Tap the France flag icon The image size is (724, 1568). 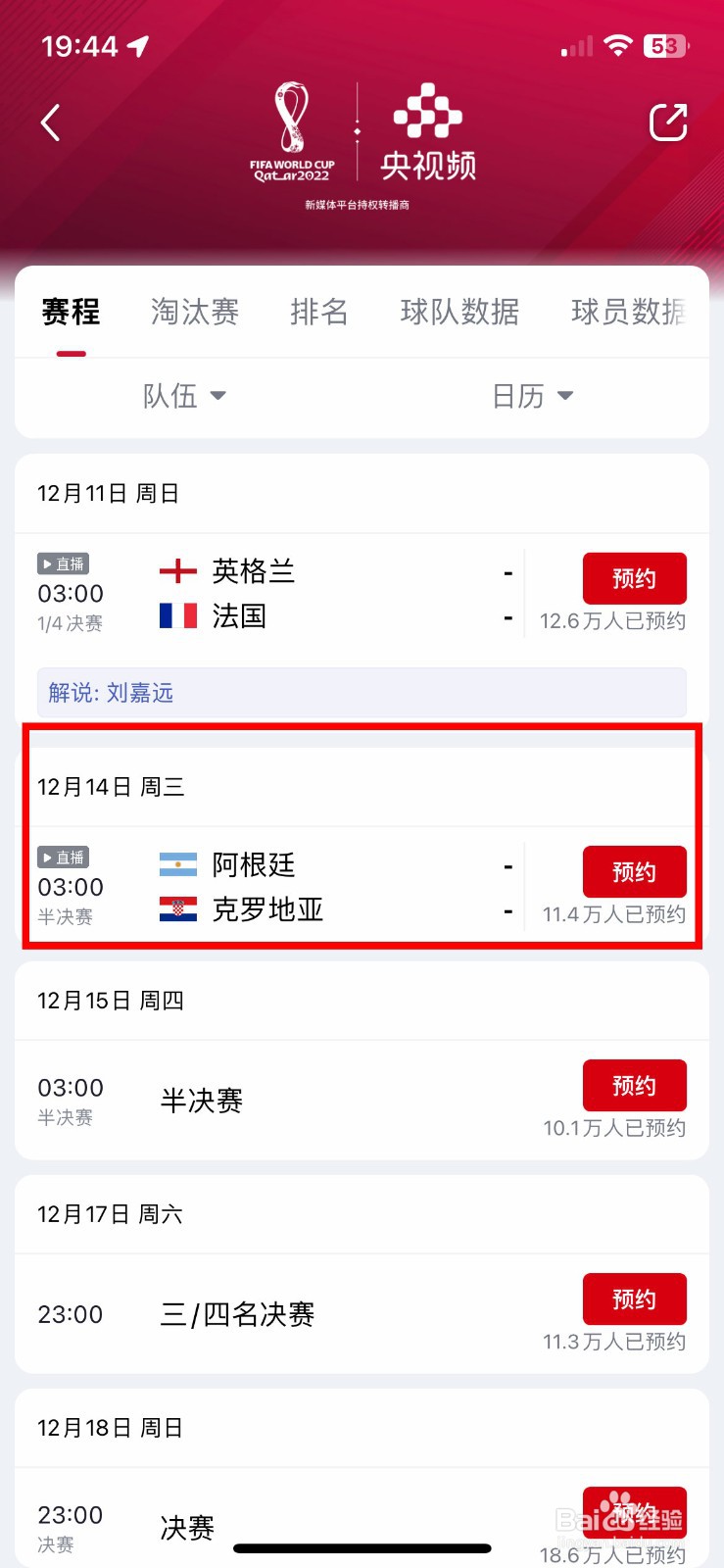[x=178, y=615]
